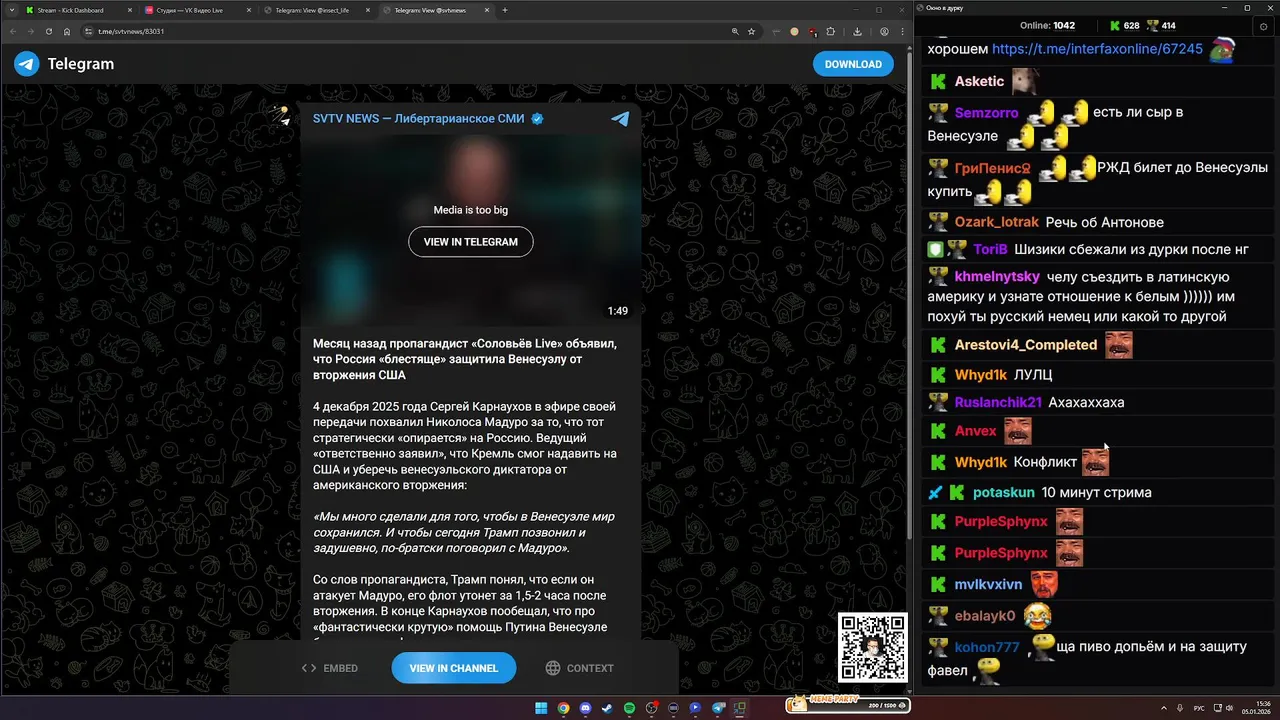Image resolution: width=1280 pixels, height=720 pixels.
Task: Open the zoom magnifier in the address bar
Action: point(735,31)
